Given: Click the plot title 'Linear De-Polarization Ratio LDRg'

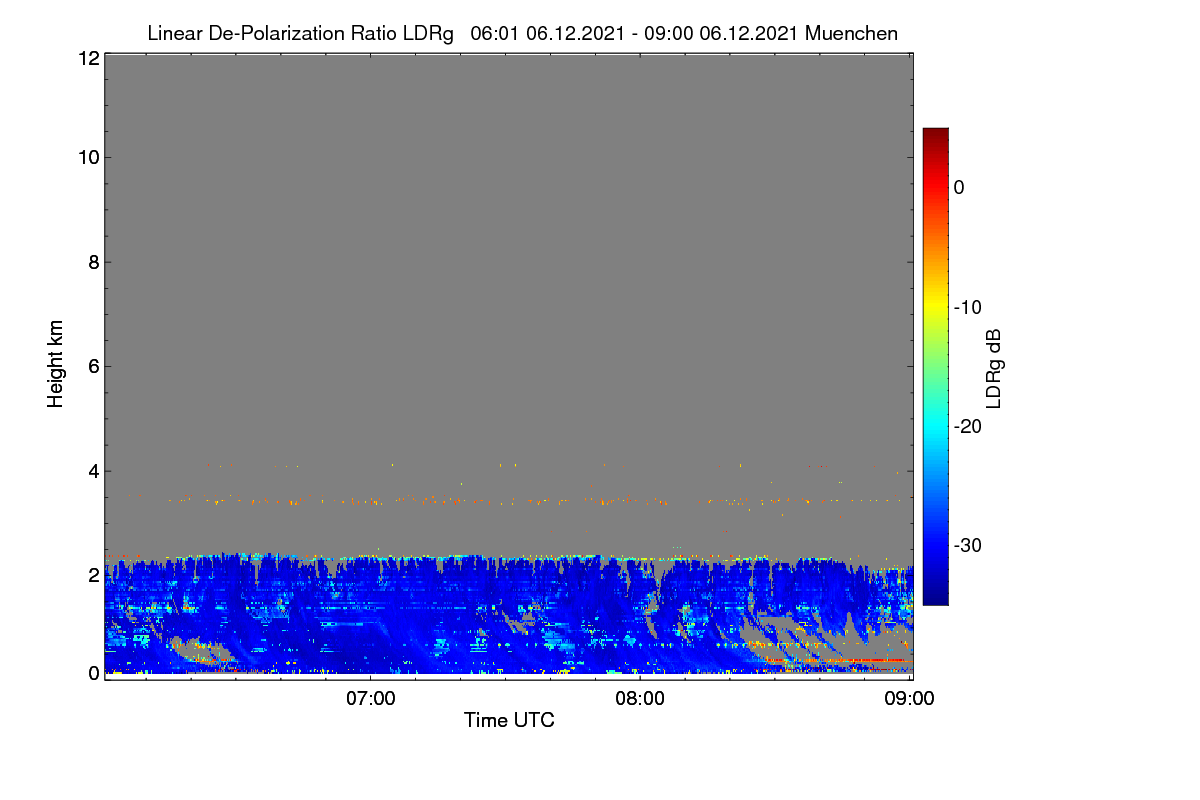Looking at the screenshot, I should coord(300,33).
